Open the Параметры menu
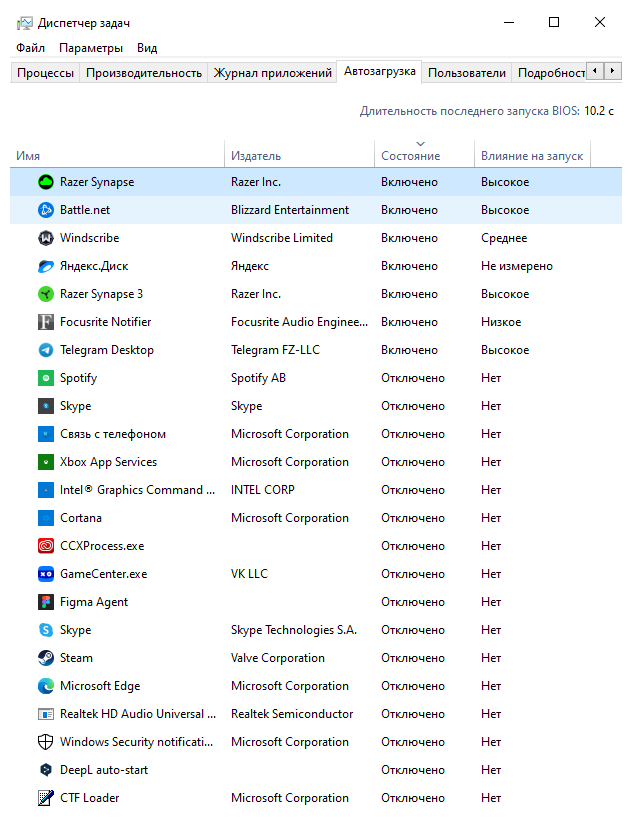 pos(91,48)
